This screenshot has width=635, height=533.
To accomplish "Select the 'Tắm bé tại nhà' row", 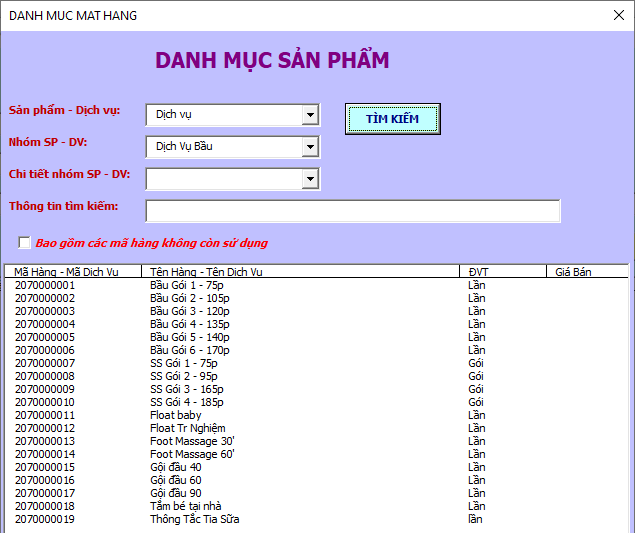I will 316,506.
